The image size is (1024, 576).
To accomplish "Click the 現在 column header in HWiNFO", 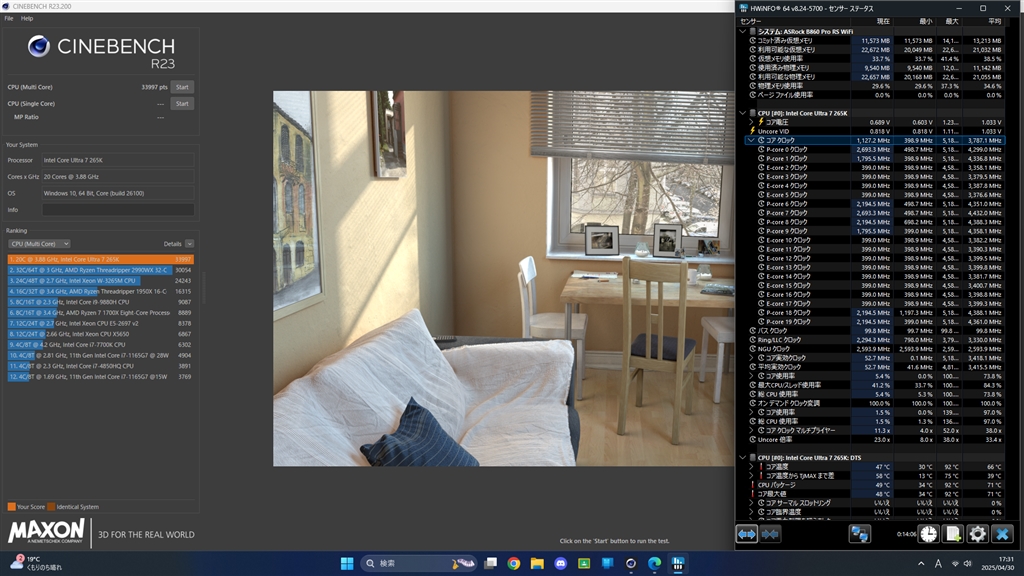I will 883,22.
